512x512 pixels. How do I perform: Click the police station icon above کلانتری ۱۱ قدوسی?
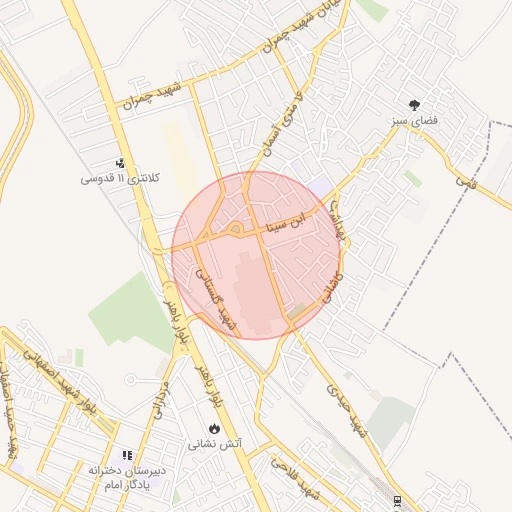[x=120, y=163]
